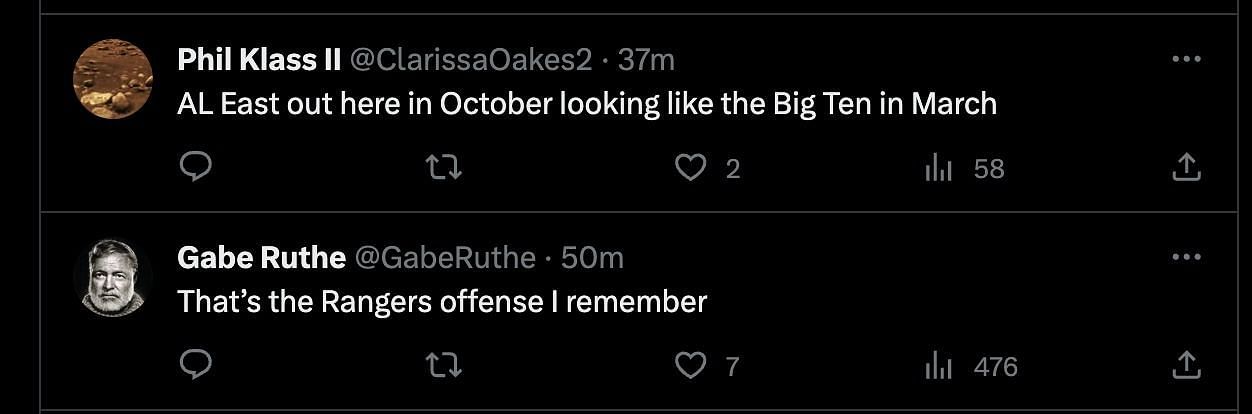1252x414 pixels.
Task: View analytics for the 58-view tweet
Action: (x=938, y=169)
